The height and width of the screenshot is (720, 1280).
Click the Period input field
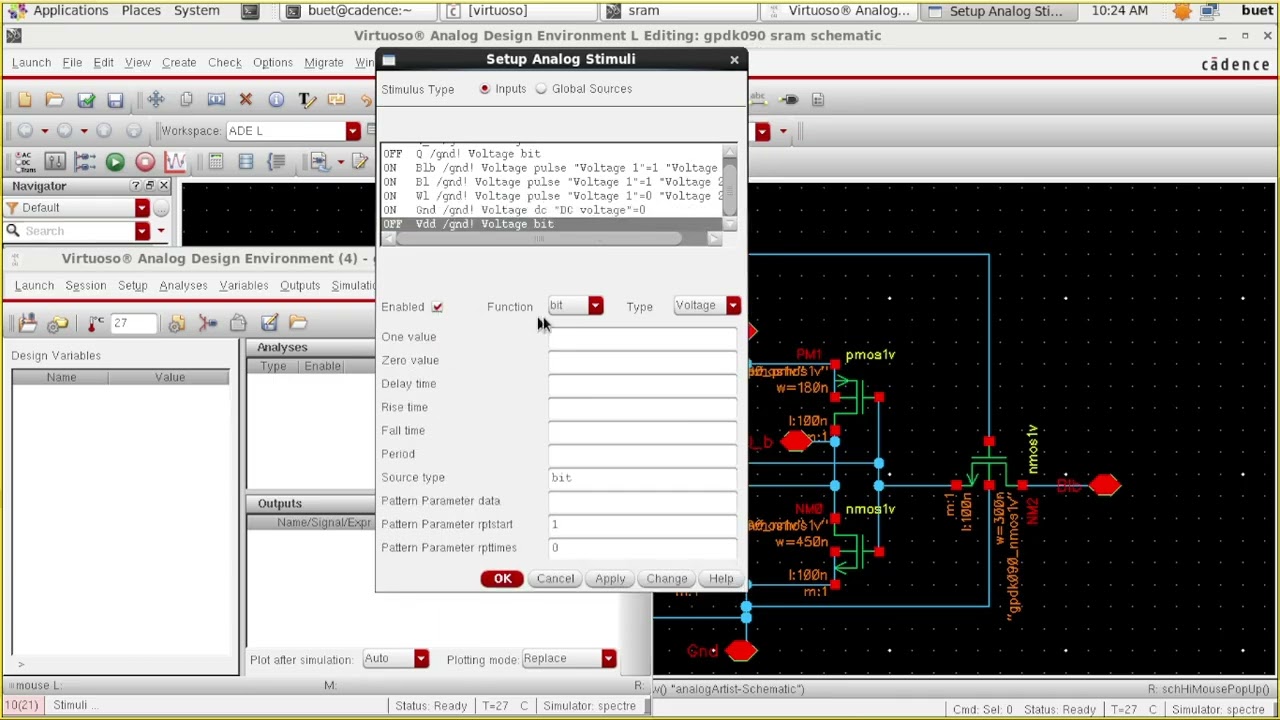643,455
